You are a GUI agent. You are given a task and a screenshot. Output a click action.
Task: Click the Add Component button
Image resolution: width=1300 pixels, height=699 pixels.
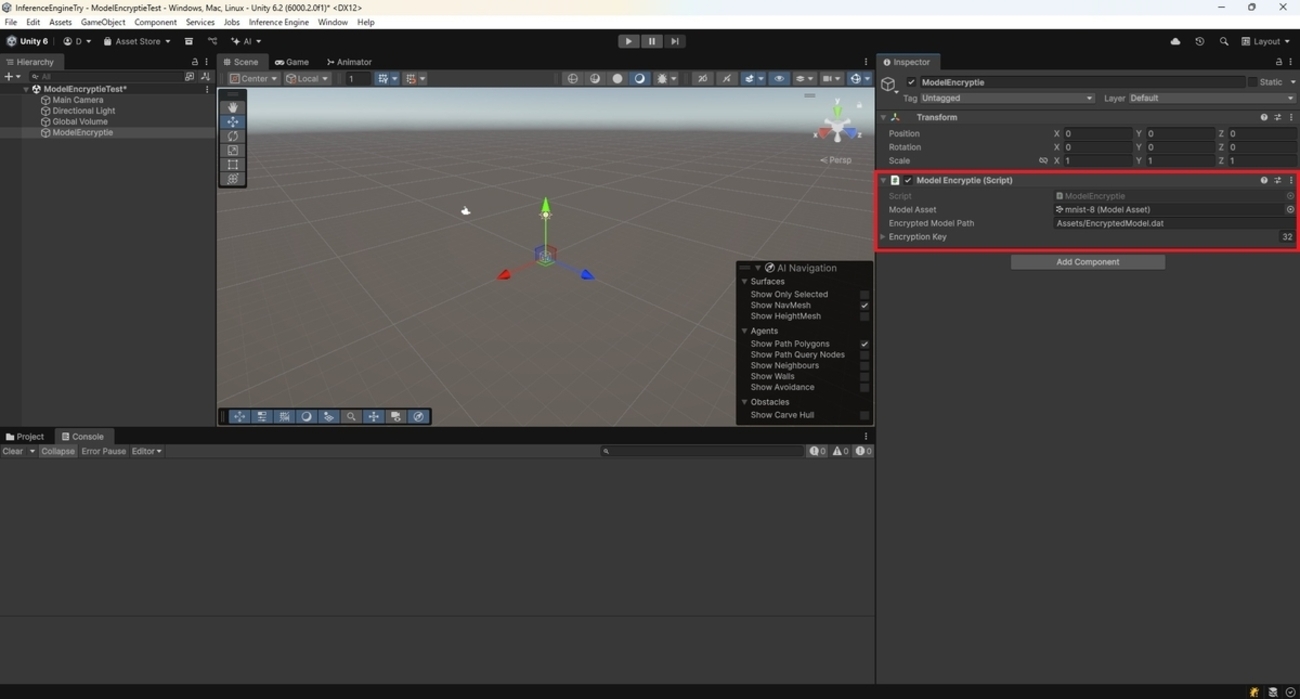pyautogui.click(x=1087, y=262)
